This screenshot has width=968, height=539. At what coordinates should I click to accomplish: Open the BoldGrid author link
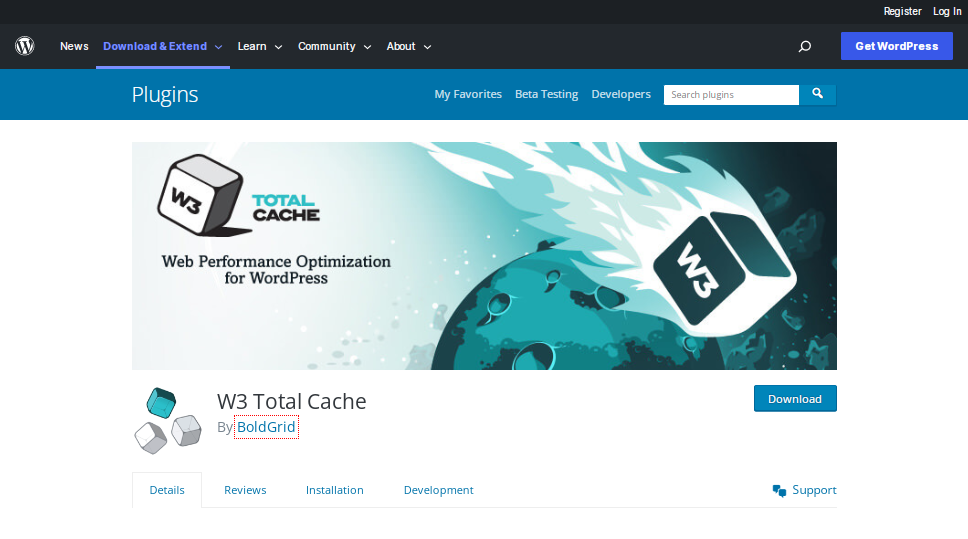(266, 427)
